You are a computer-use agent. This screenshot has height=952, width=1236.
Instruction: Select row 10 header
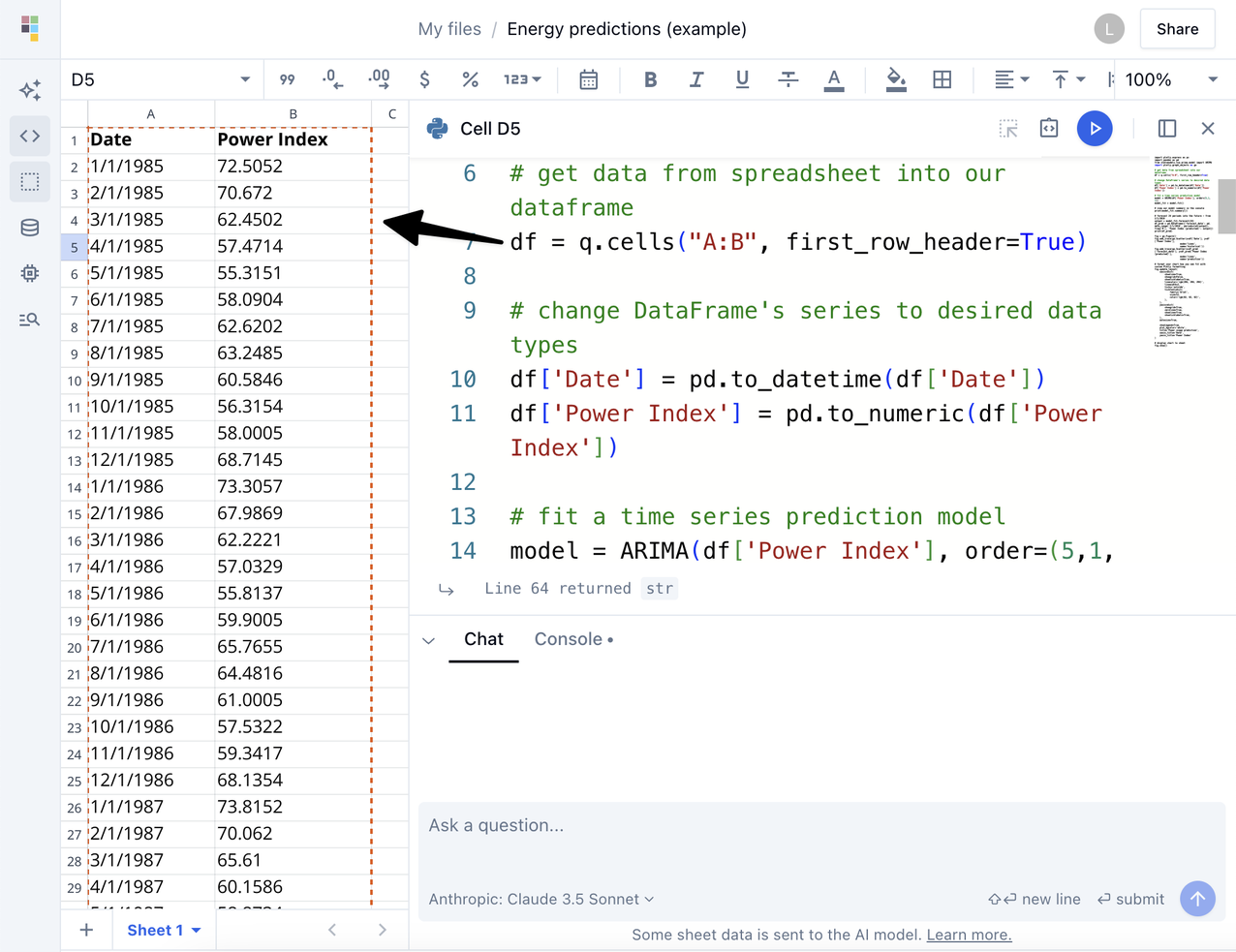[74, 381]
